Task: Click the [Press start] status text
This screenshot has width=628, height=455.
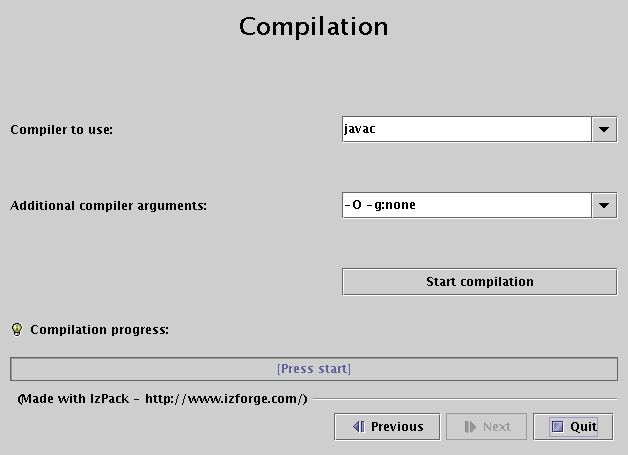Action: click(314, 369)
